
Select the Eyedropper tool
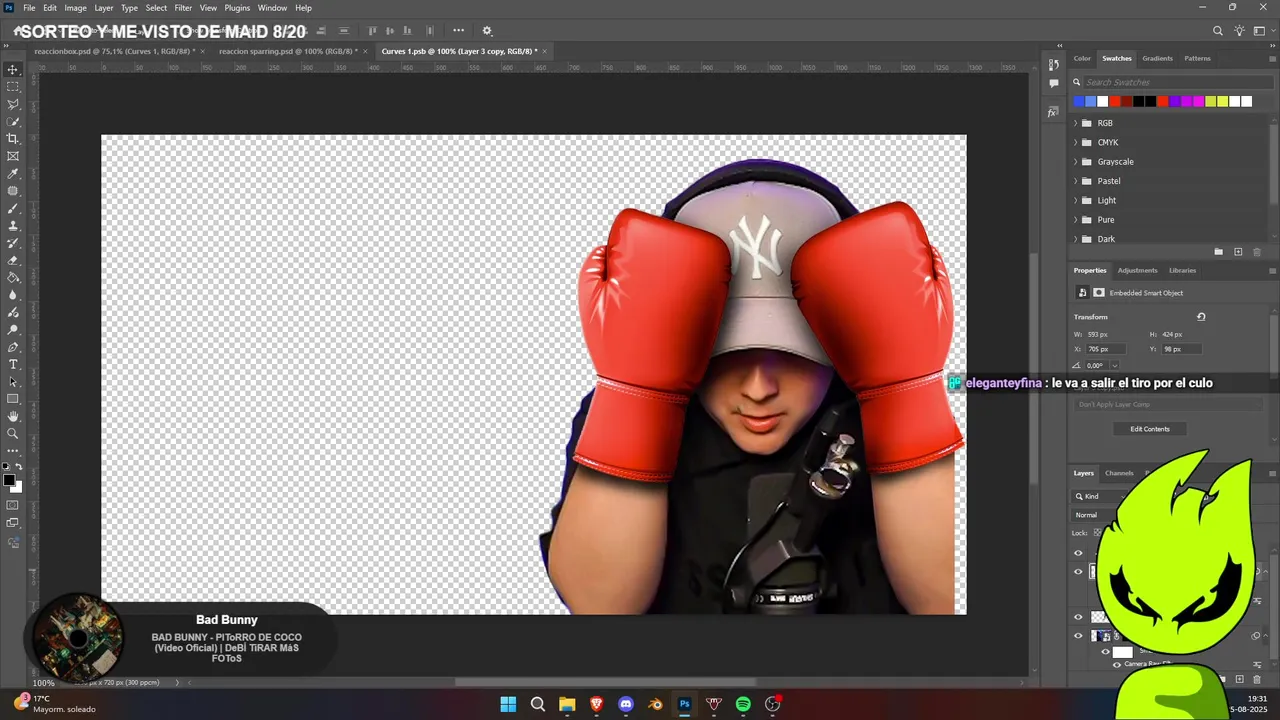(x=13, y=173)
